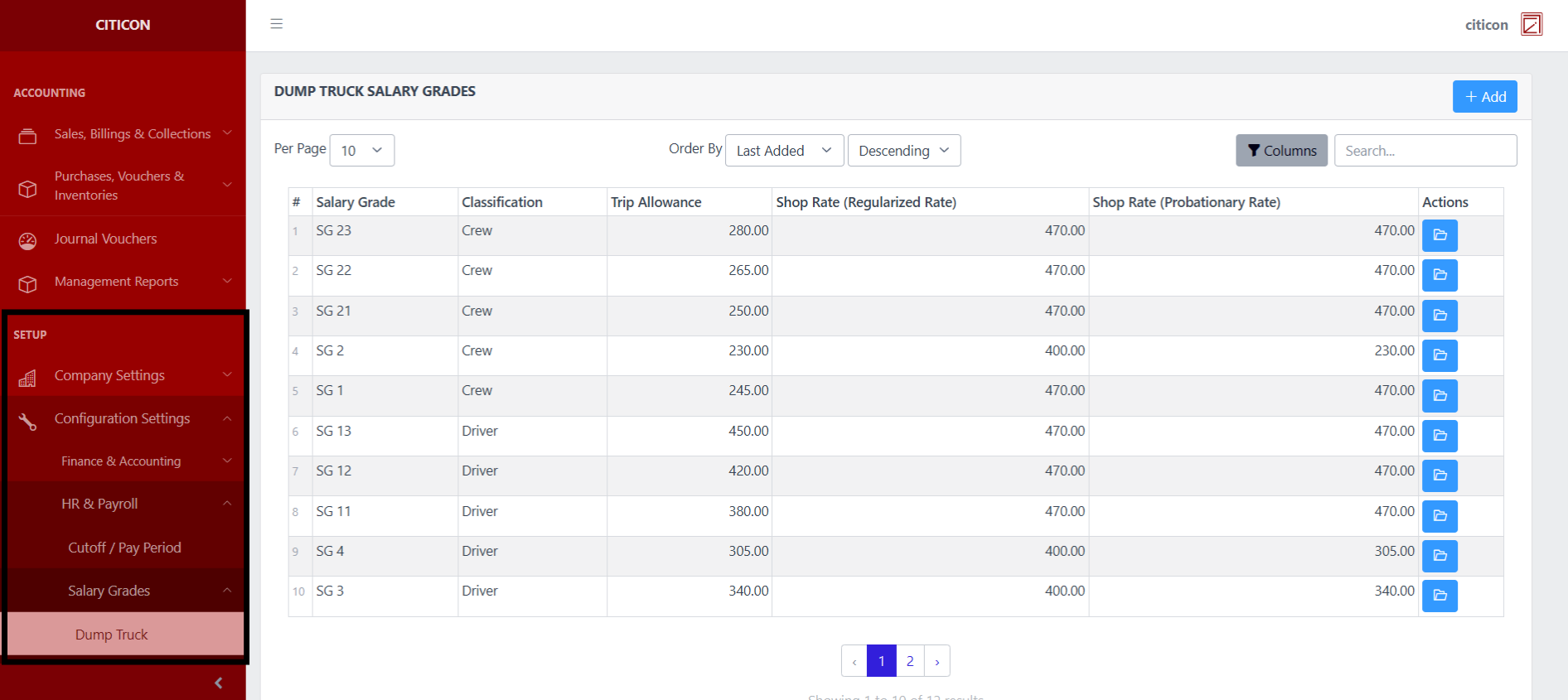This screenshot has width=1568, height=700.
Task: Select the Dump Truck menu item
Action: click(x=112, y=635)
